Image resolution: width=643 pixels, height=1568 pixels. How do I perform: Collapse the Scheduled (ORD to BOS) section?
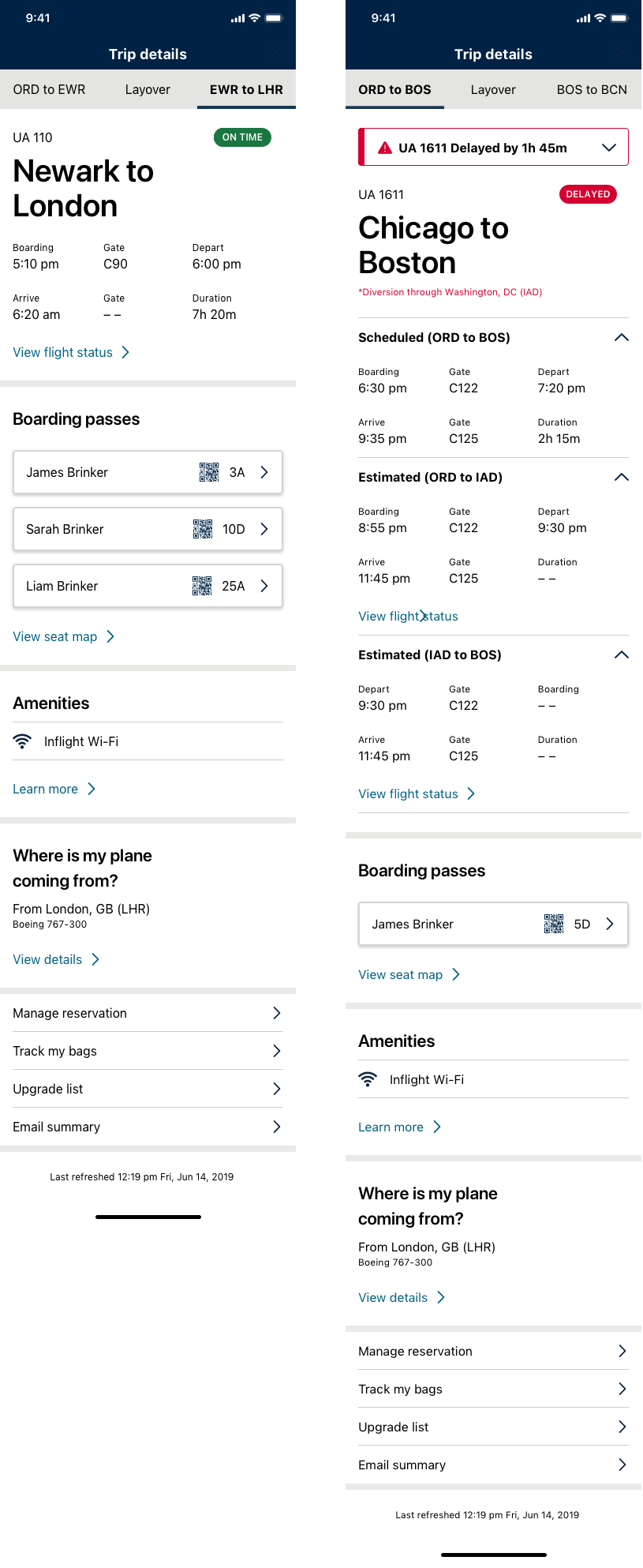click(622, 337)
